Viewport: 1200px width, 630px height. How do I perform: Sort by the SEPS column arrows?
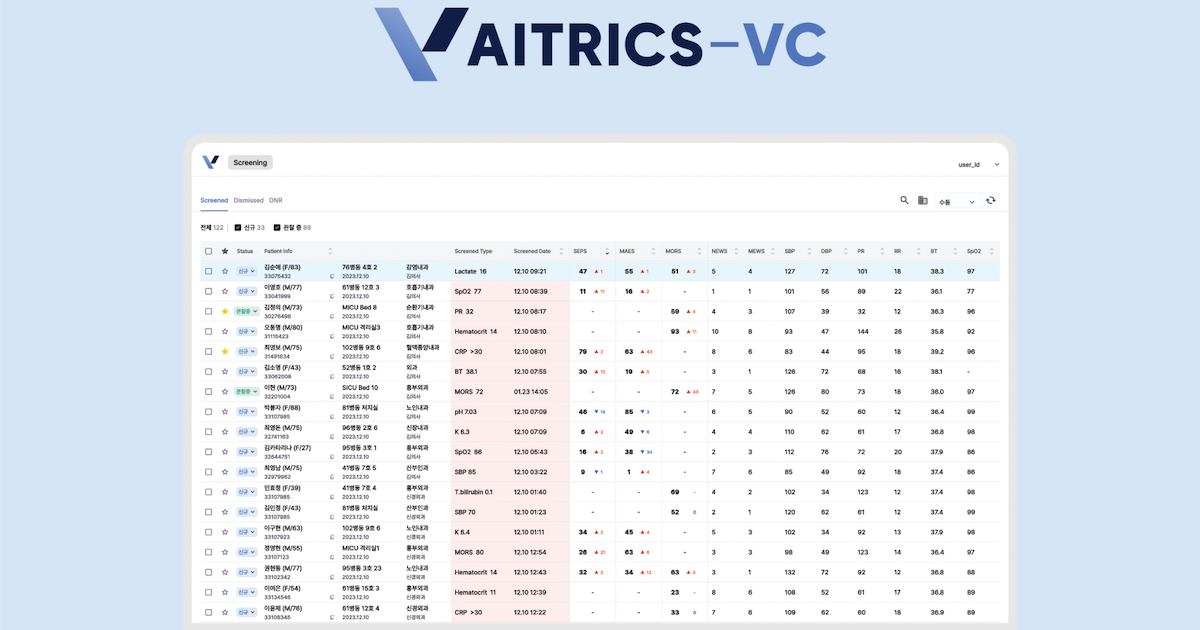[x=606, y=251]
